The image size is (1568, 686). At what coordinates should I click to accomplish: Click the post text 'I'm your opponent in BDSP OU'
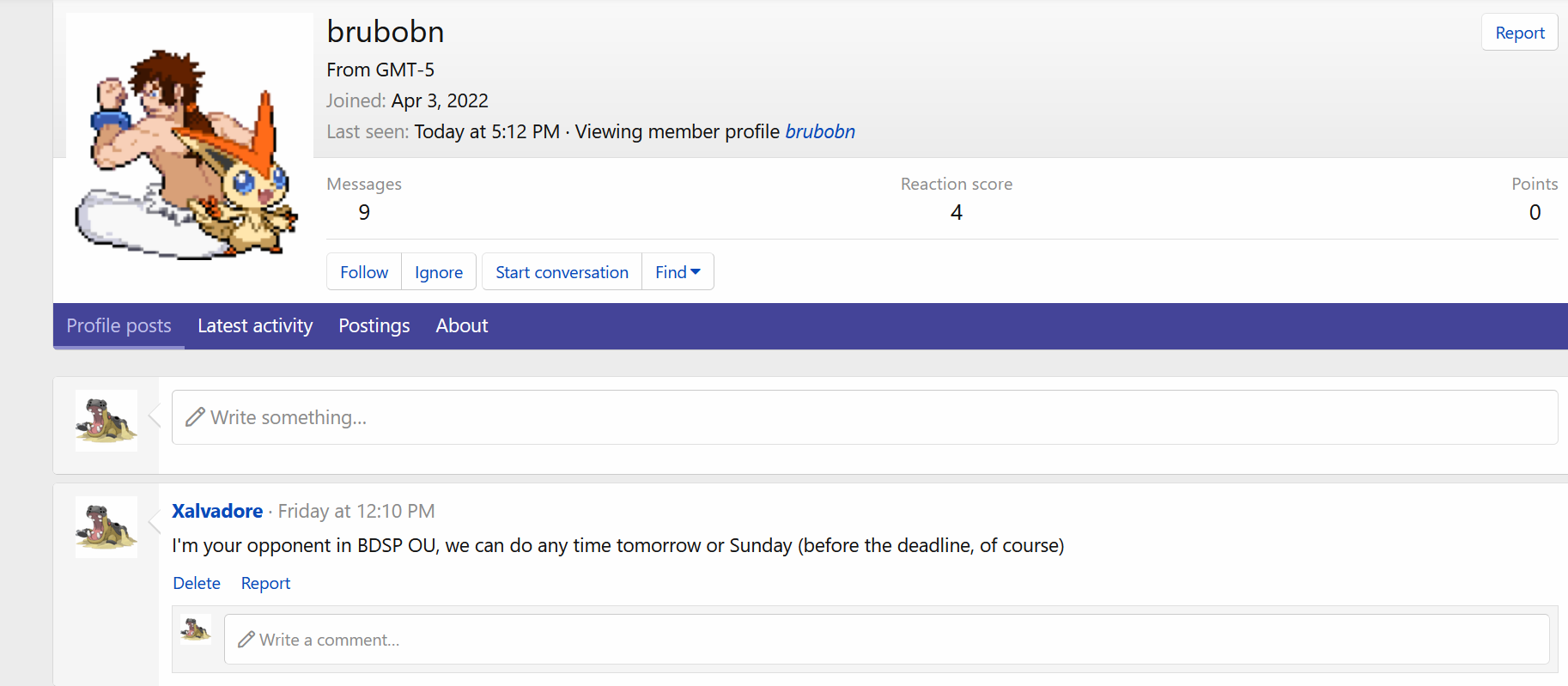305,545
